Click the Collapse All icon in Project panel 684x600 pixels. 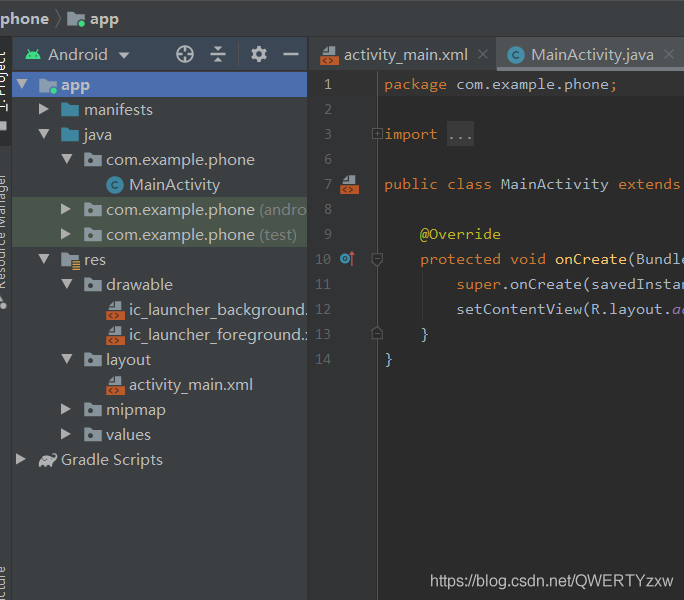point(218,55)
